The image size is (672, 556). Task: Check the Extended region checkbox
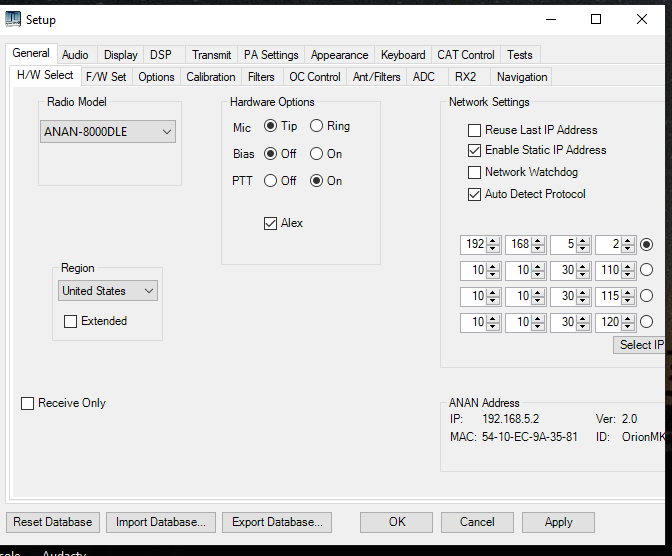pyautogui.click(x=70, y=322)
